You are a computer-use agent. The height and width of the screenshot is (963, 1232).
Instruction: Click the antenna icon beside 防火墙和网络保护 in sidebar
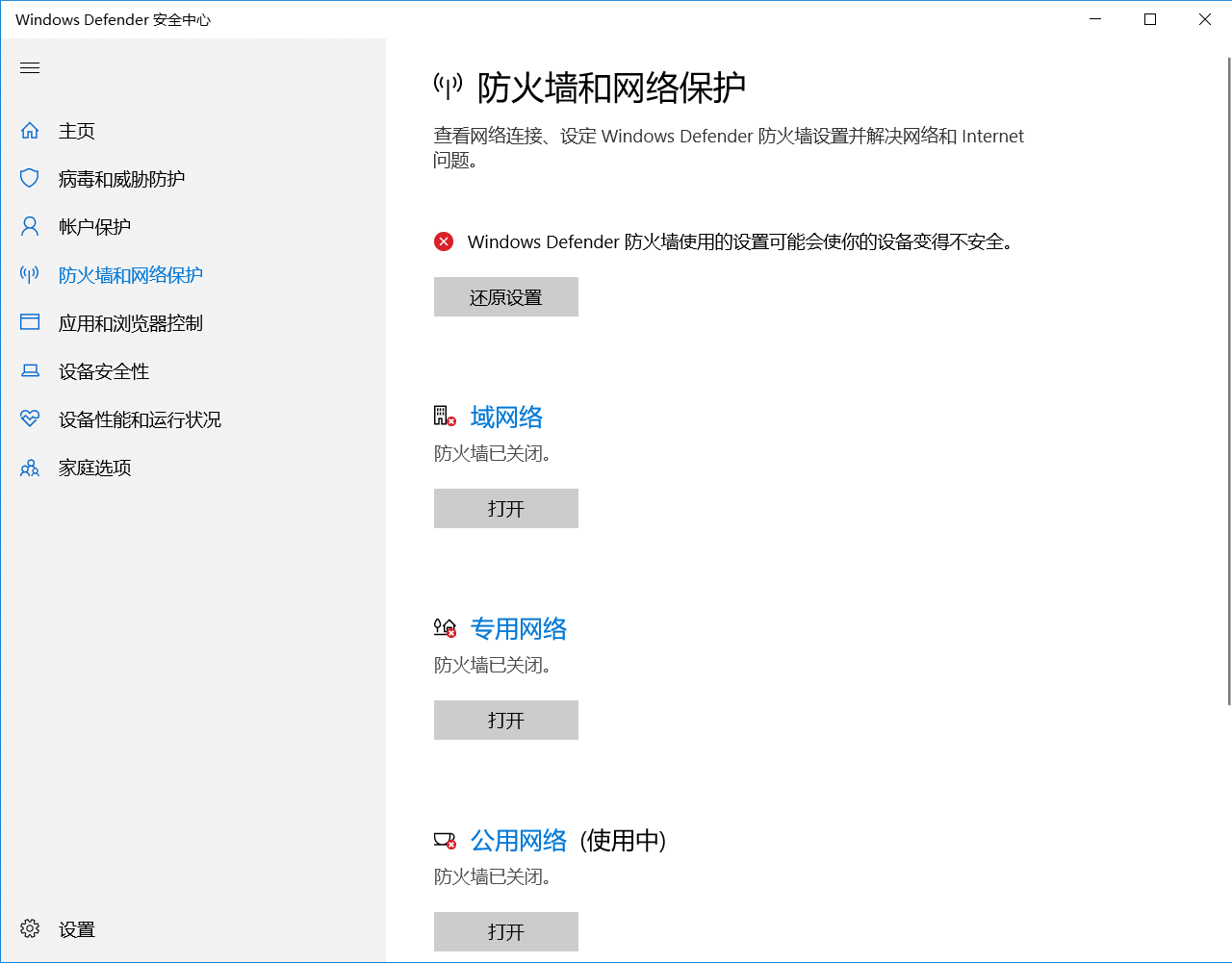(x=30, y=274)
